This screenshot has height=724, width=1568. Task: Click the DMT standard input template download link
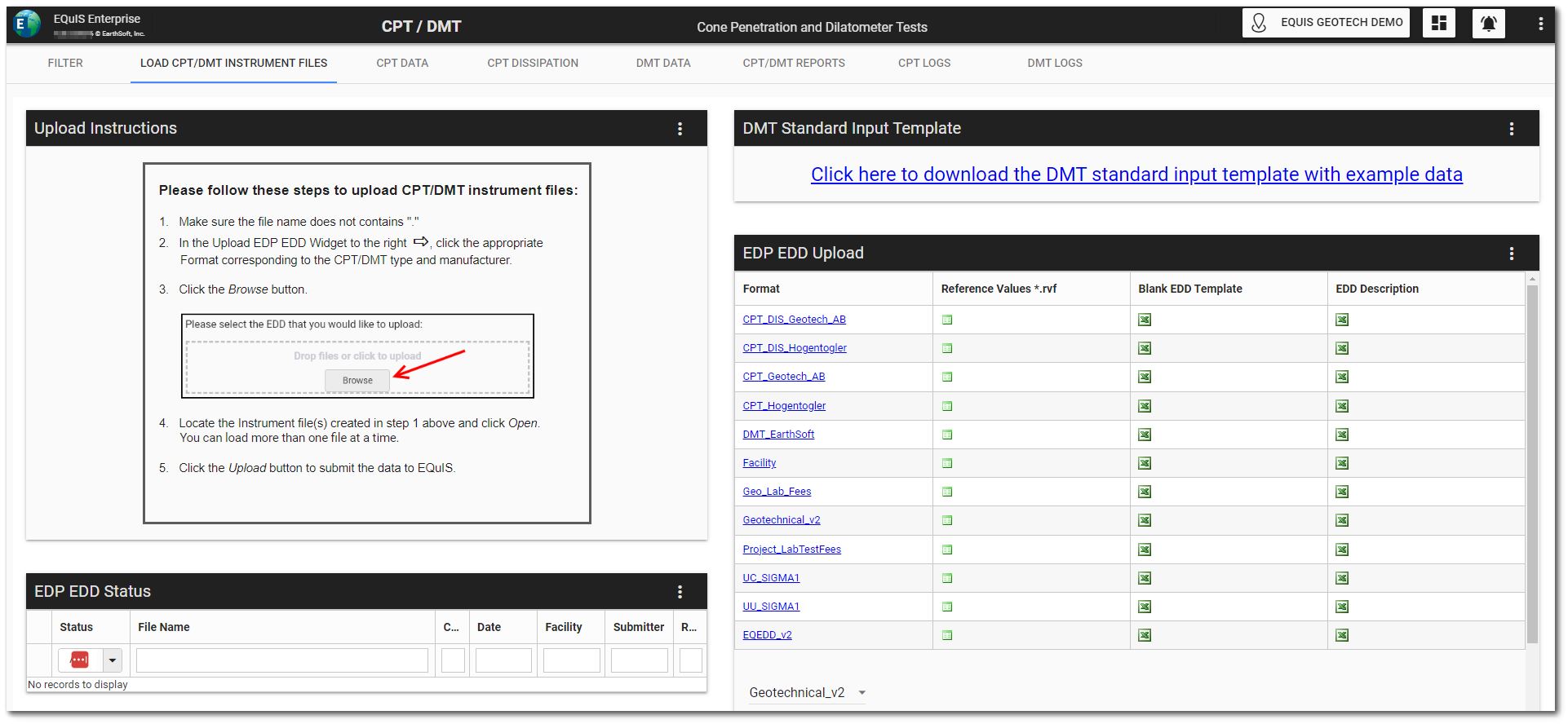[1136, 174]
